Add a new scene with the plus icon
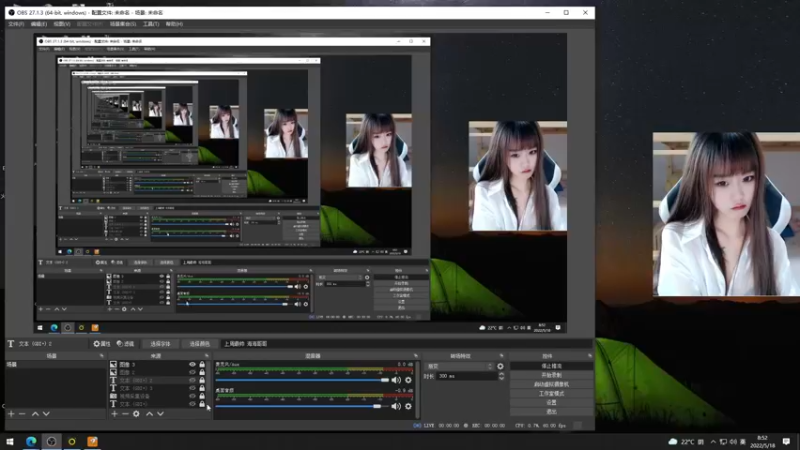Viewport: 800px width, 450px height. pos(11,414)
